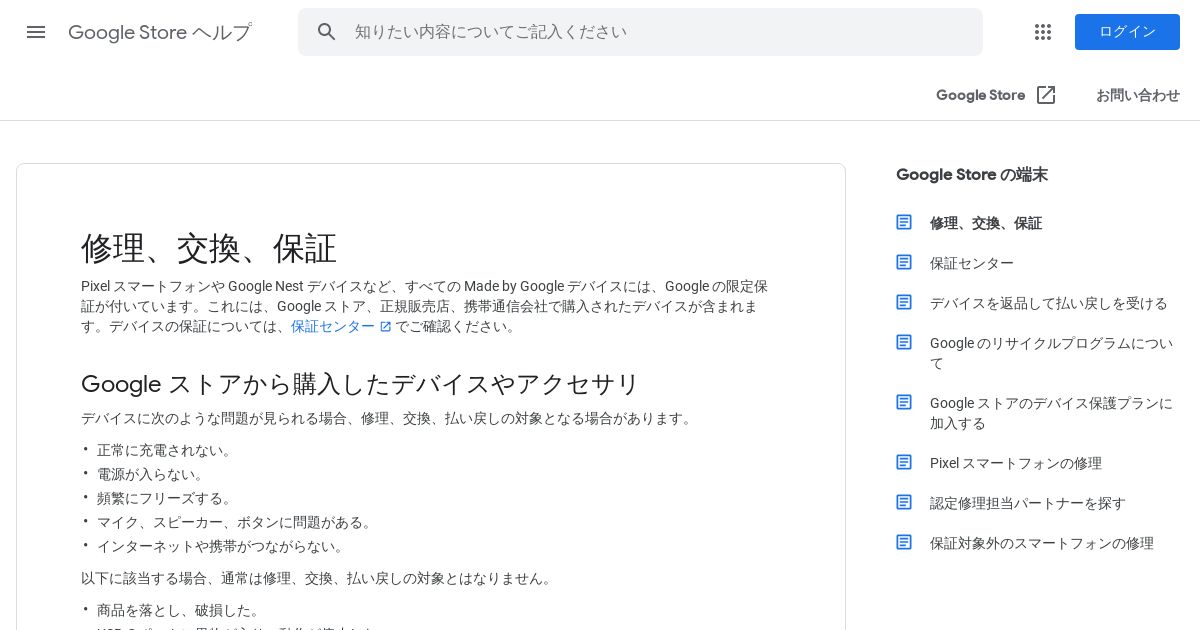
Task: Click the ログイン button
Action: point(1127,32)
